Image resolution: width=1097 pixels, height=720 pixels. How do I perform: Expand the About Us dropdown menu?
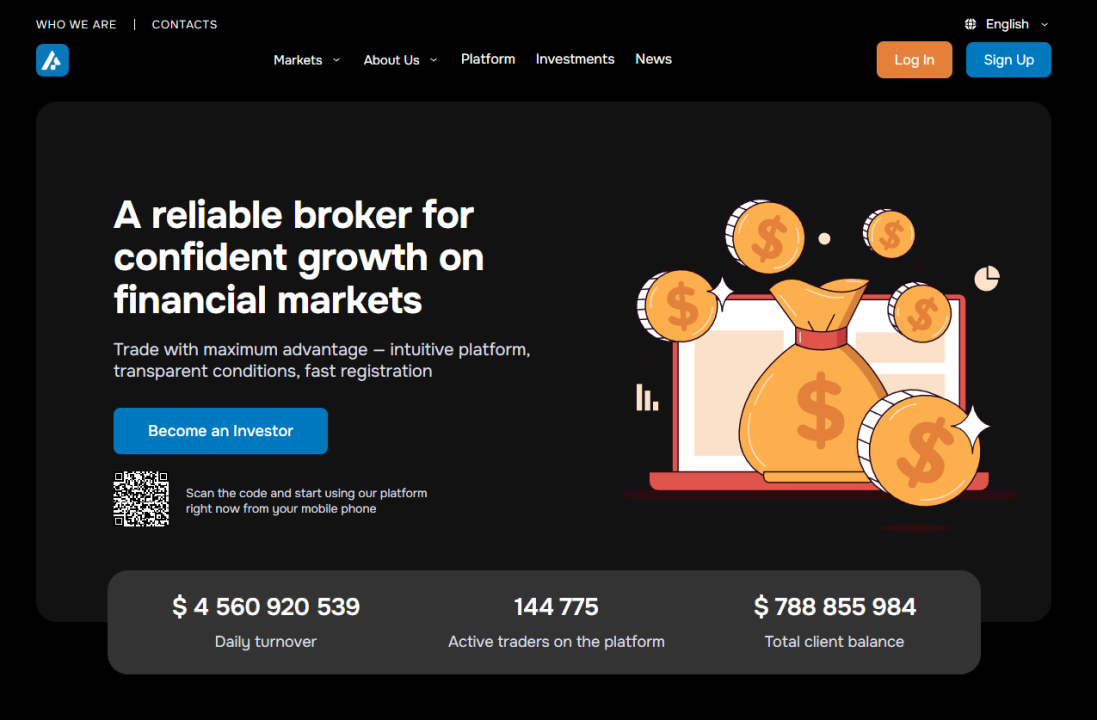400,60
